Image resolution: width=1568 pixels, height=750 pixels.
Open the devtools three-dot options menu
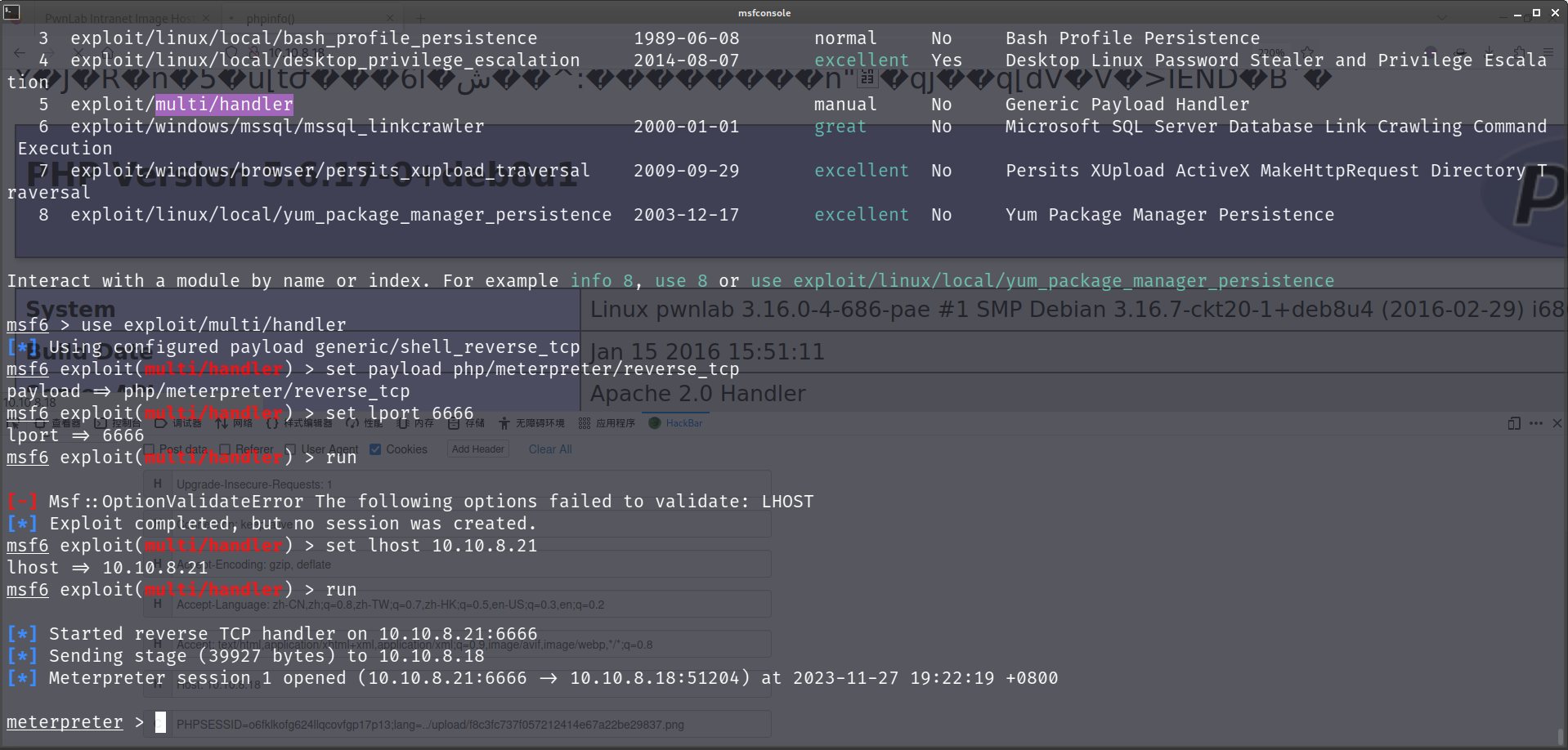click(1536, 423)
